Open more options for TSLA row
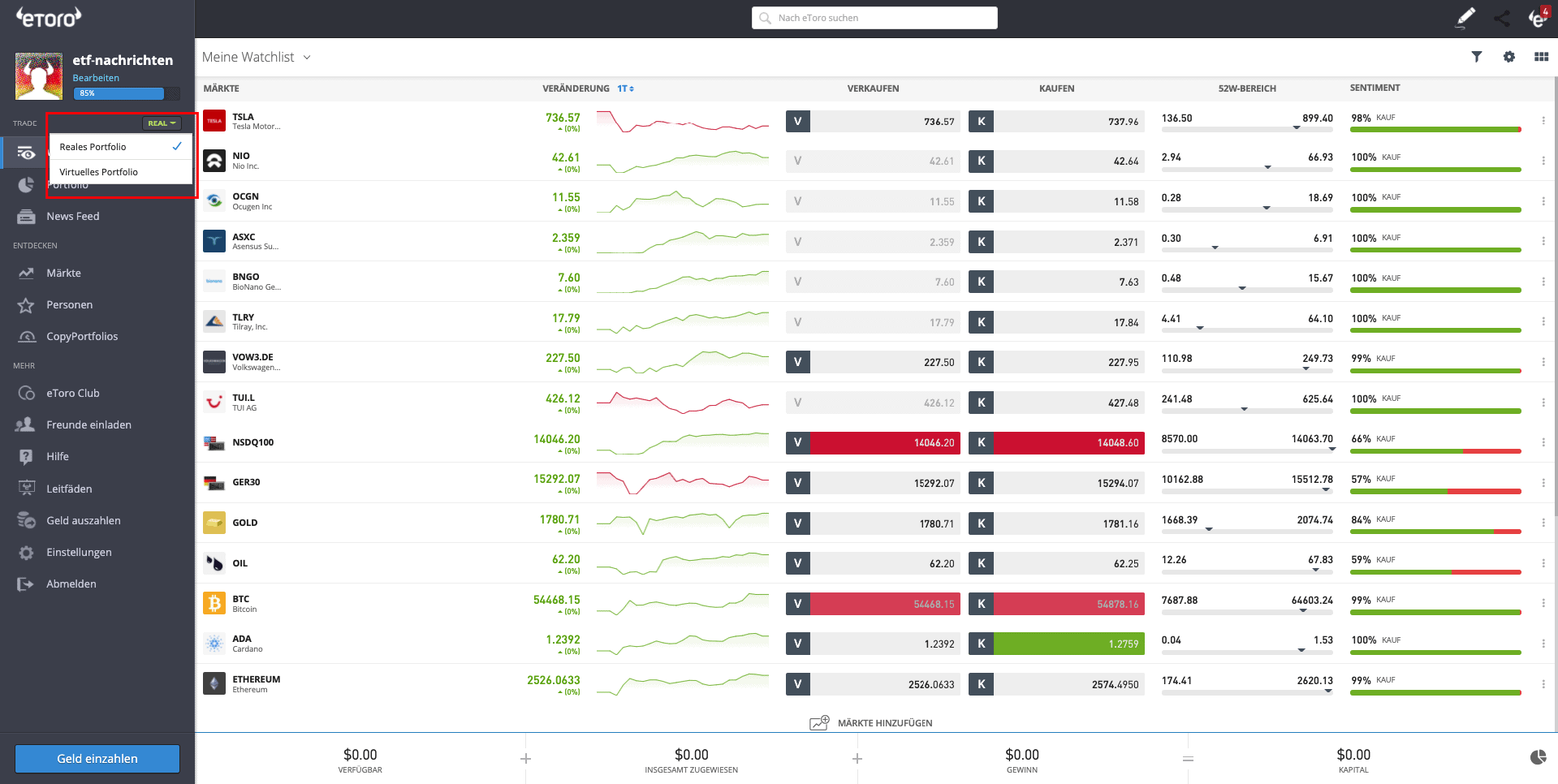1558x784 pixels. coord(1543,121)
